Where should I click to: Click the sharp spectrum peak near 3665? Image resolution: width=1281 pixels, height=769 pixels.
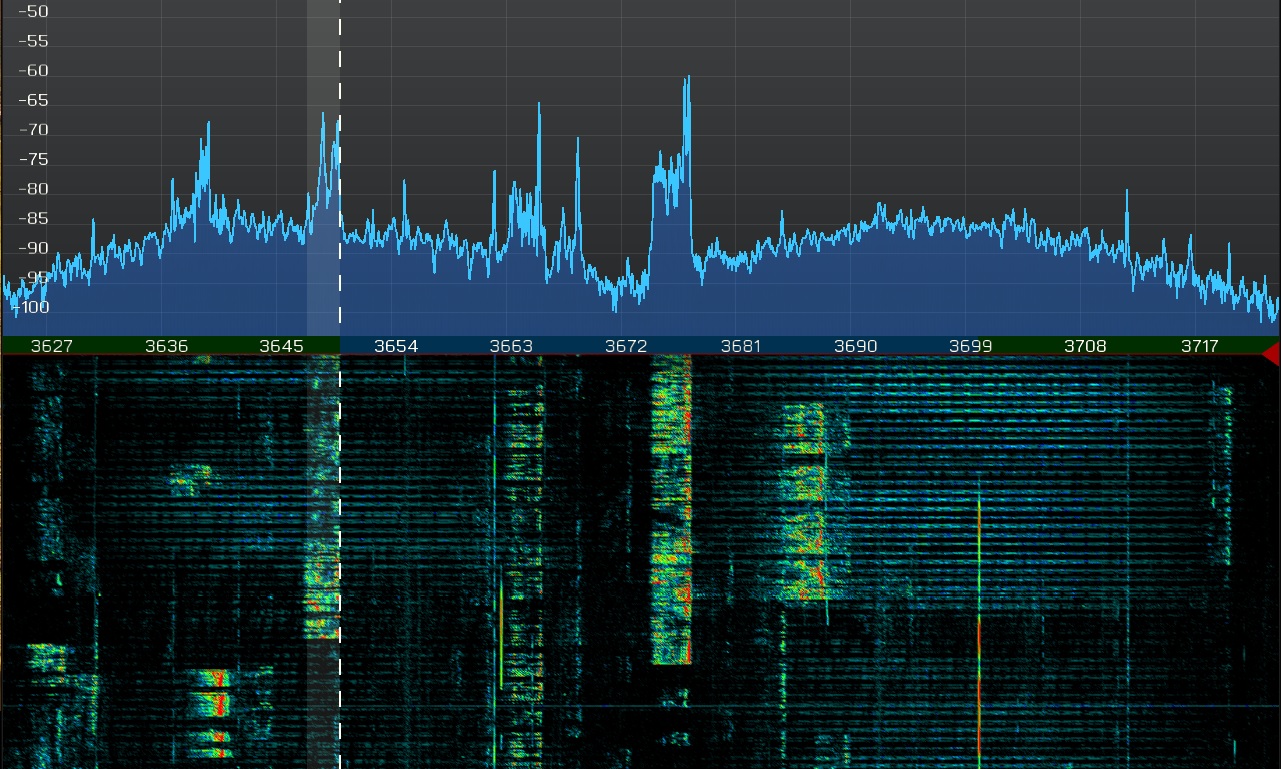tap(539, 106)
